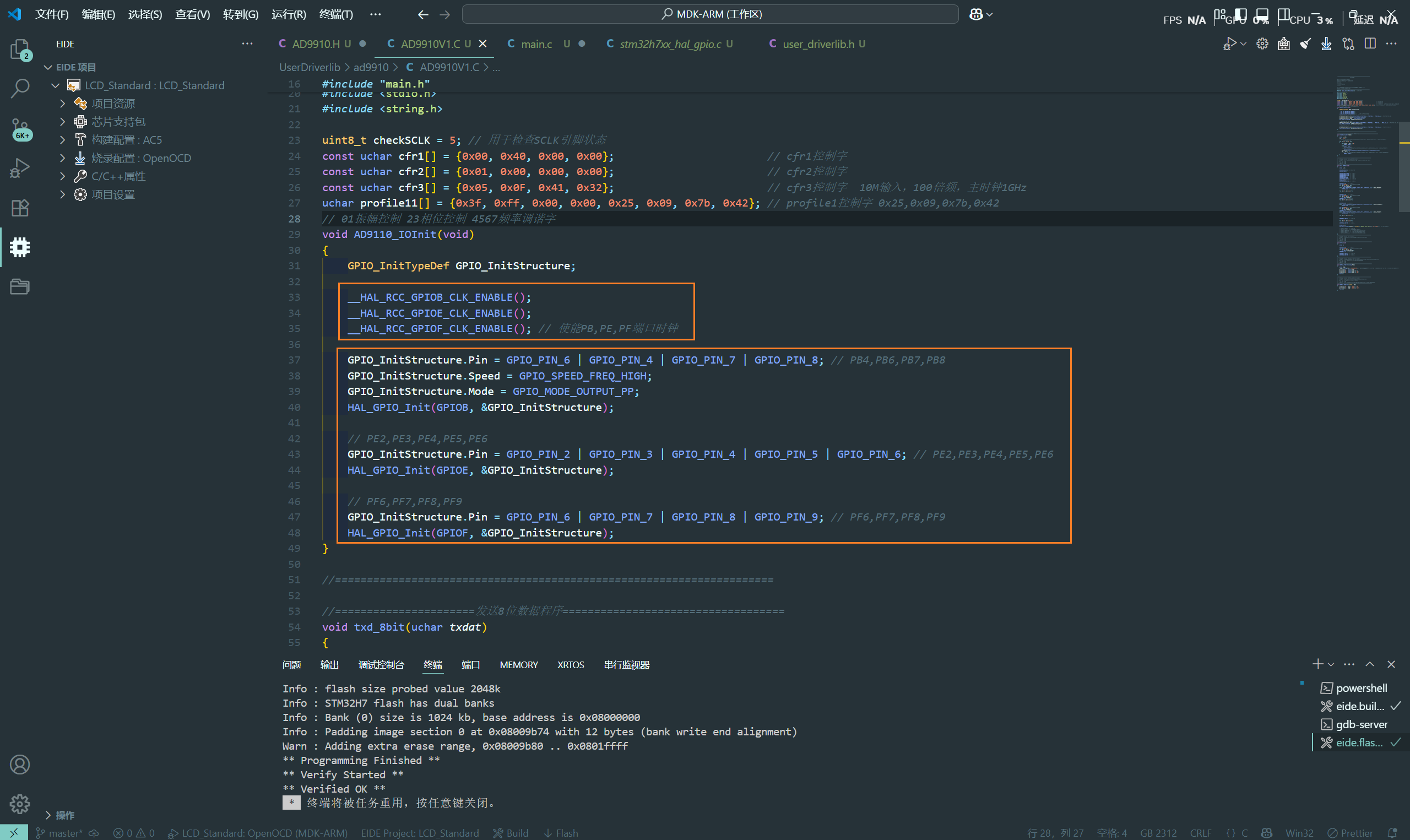Open the Extensions view
The width and height of the screenshot is (1410, 840).
[20, 208]
